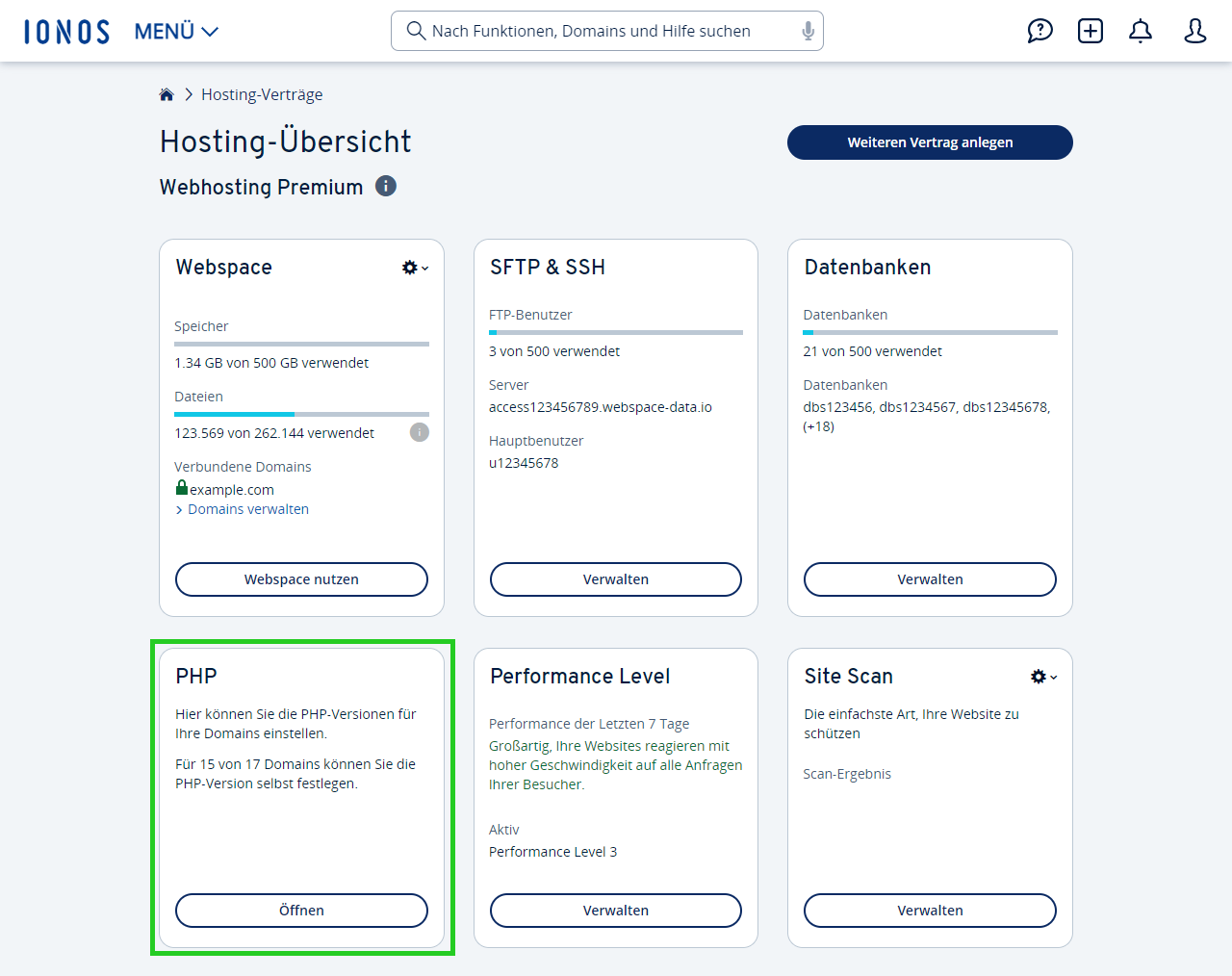Click the Performance Level 3 value

coord(553,852)
